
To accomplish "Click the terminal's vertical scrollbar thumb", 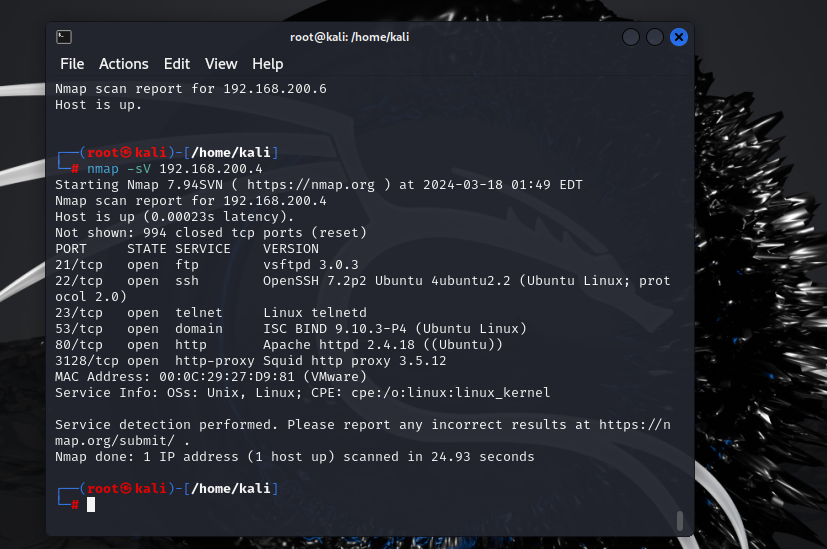I will (x=680, y=520).
